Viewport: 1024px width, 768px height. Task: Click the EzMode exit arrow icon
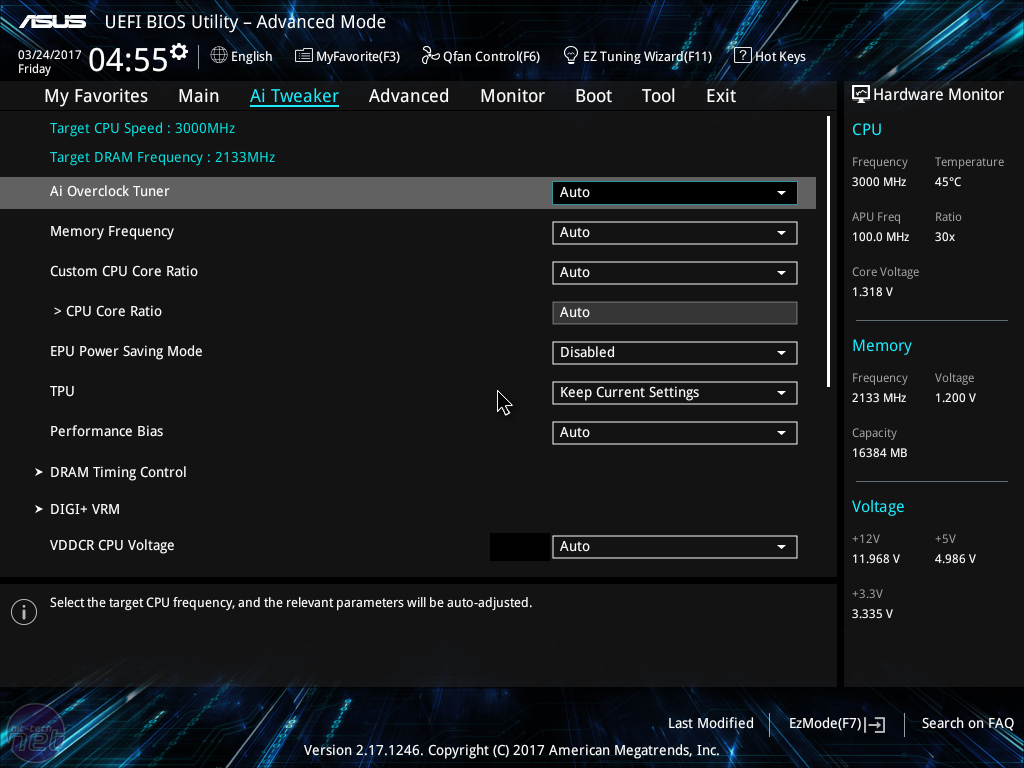tap(875, 724)
